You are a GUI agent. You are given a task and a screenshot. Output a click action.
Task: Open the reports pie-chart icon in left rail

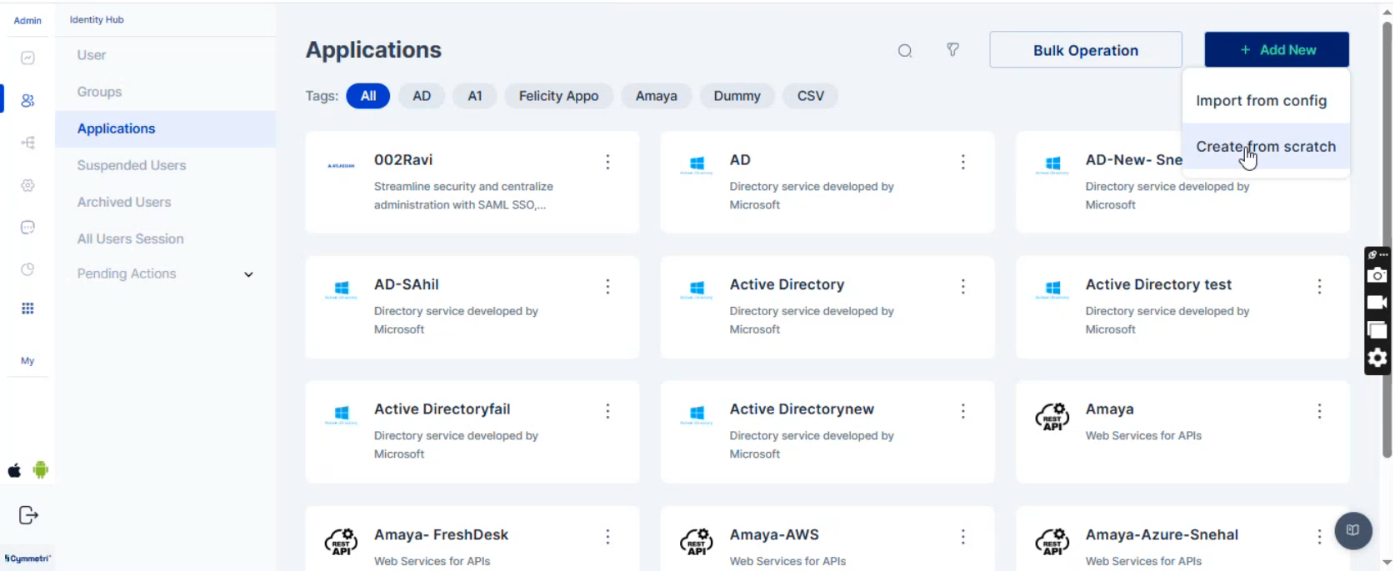point(28,269)
